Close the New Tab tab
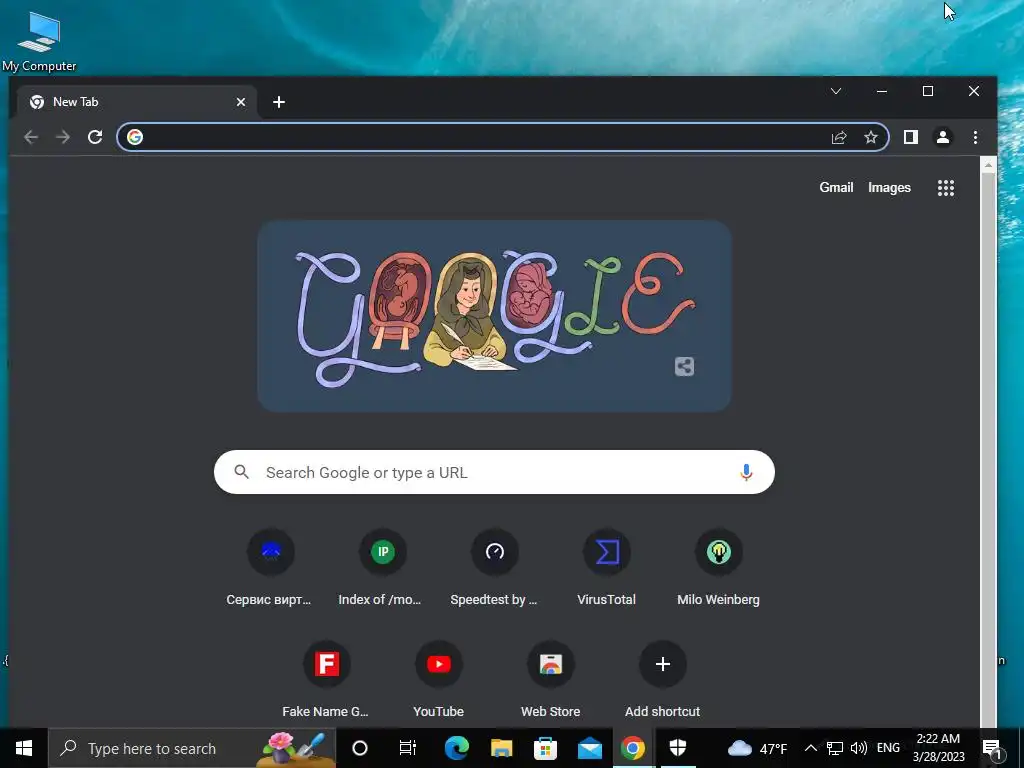The image size is (1024, 768). click(241, 102)
